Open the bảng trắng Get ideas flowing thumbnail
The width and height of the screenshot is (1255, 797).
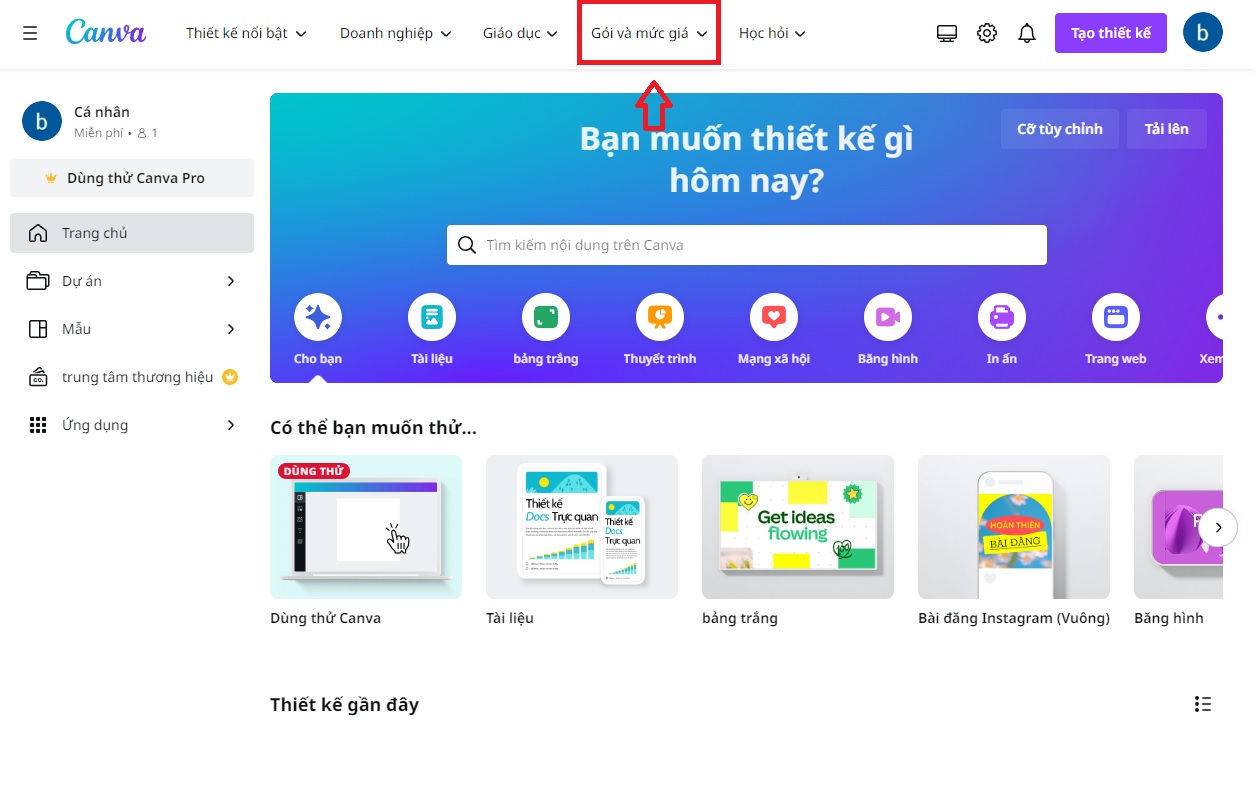[798, 527]
